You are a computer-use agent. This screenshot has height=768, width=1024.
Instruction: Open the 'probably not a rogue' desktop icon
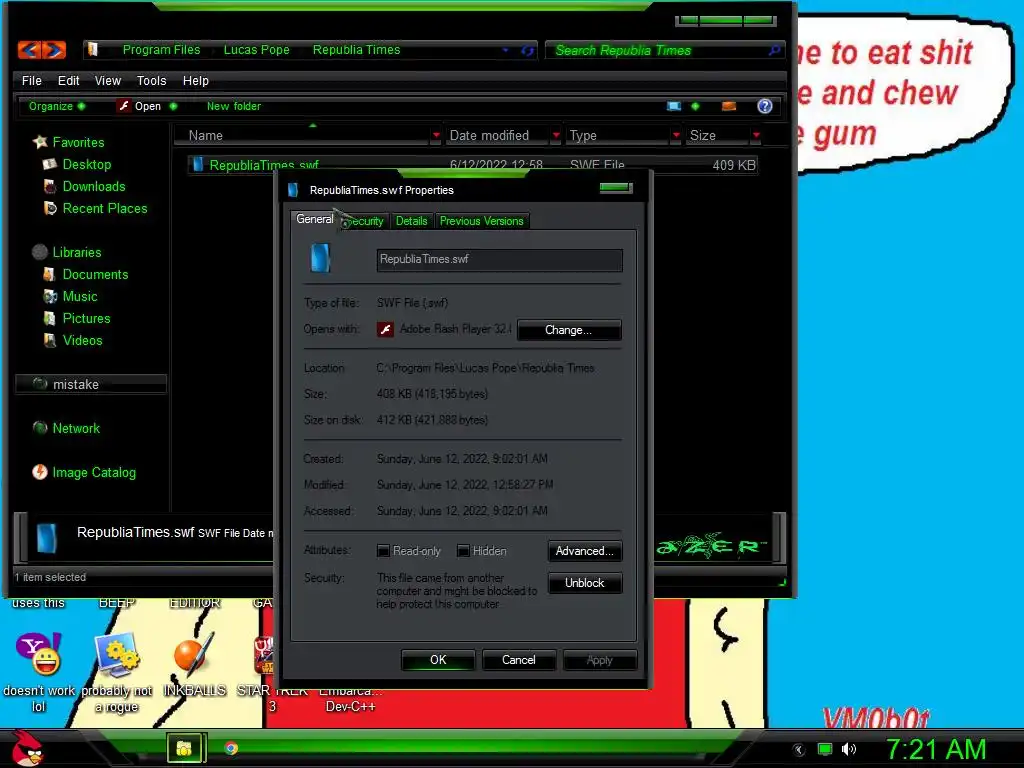click(116, 654)
